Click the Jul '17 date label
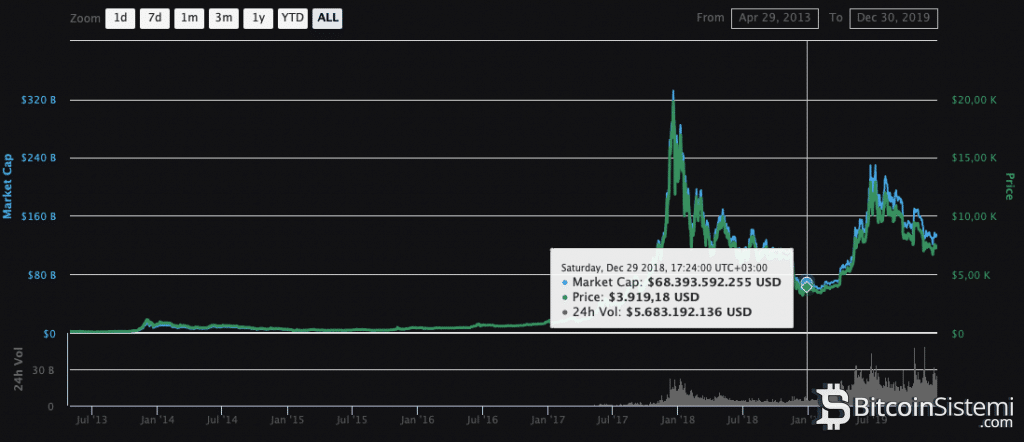Viewport: 1024px width, 442px height. tap(613, 421)
